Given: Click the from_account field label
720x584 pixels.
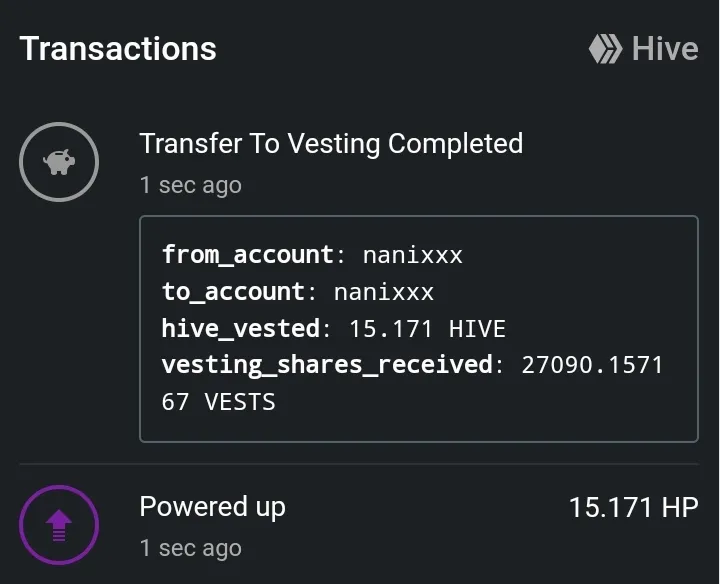Looking at the screenshot, I should [248, 255].
